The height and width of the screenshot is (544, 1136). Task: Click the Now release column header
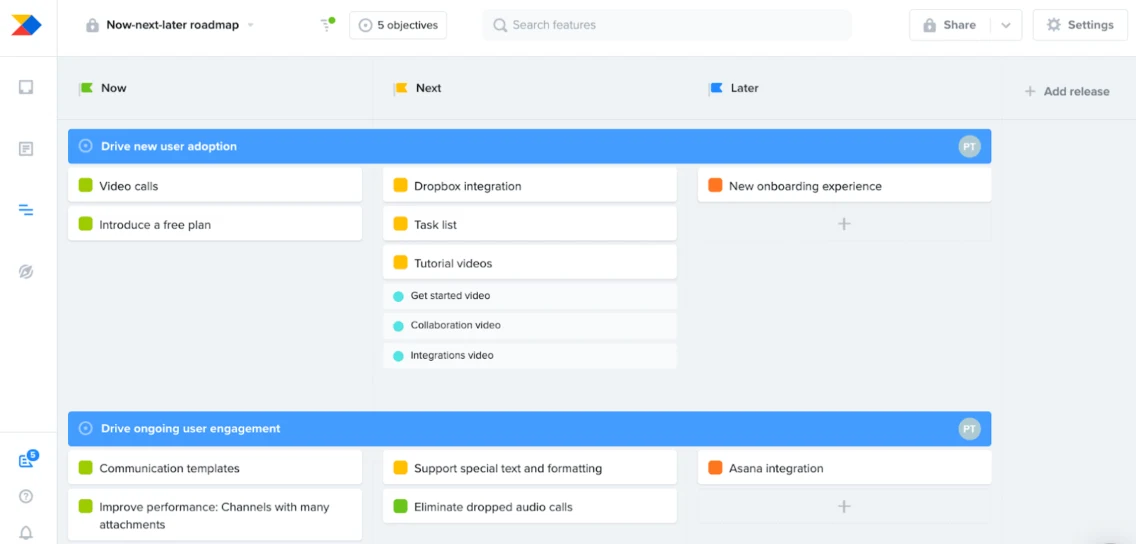[x=114, y=88]
